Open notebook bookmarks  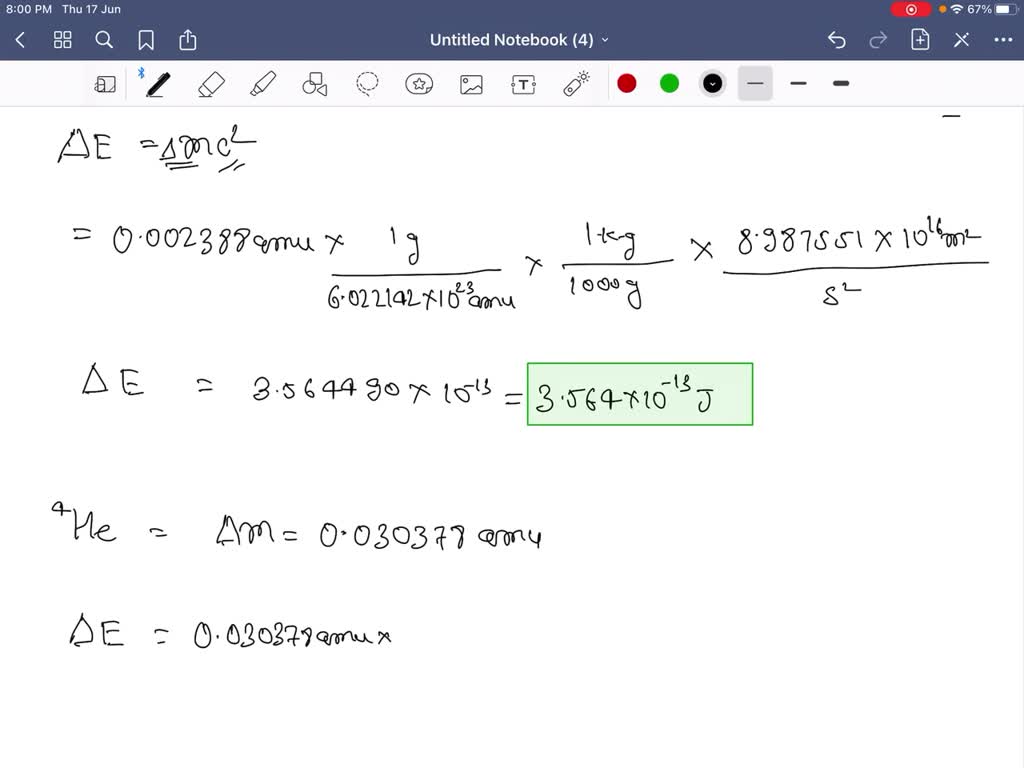click(146, 40)
